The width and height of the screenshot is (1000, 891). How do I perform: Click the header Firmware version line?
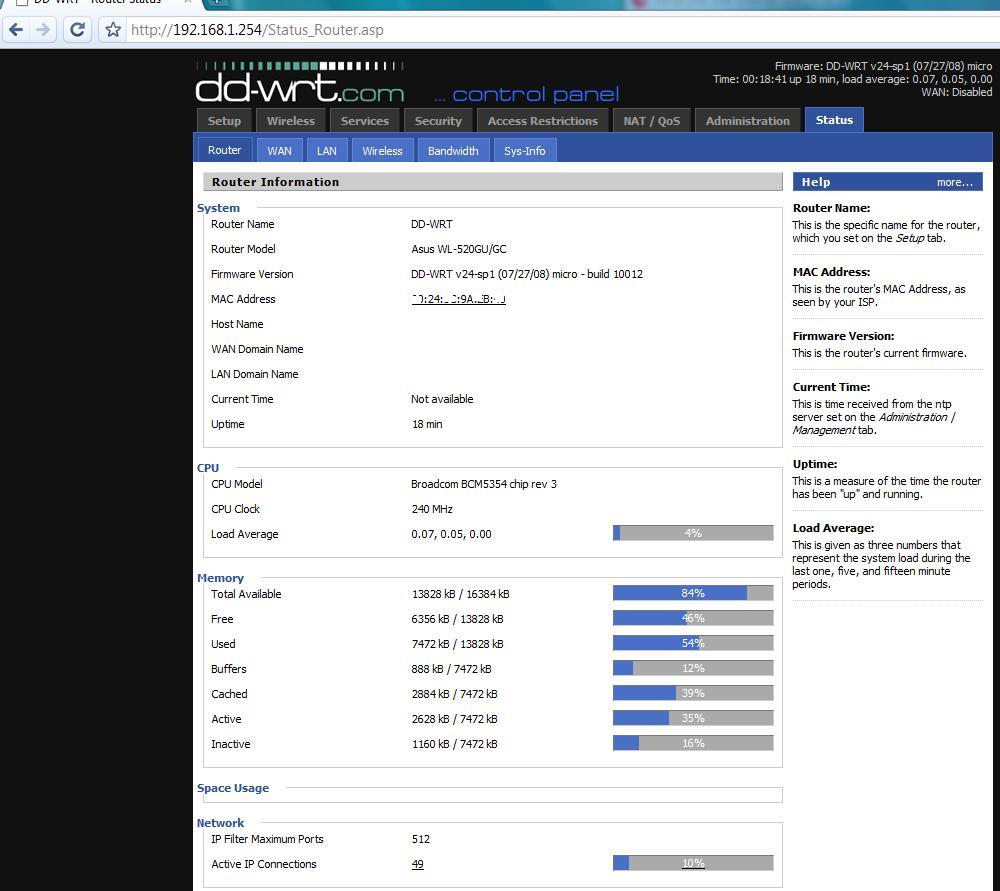pyautogui.click(x=883, y=66)
